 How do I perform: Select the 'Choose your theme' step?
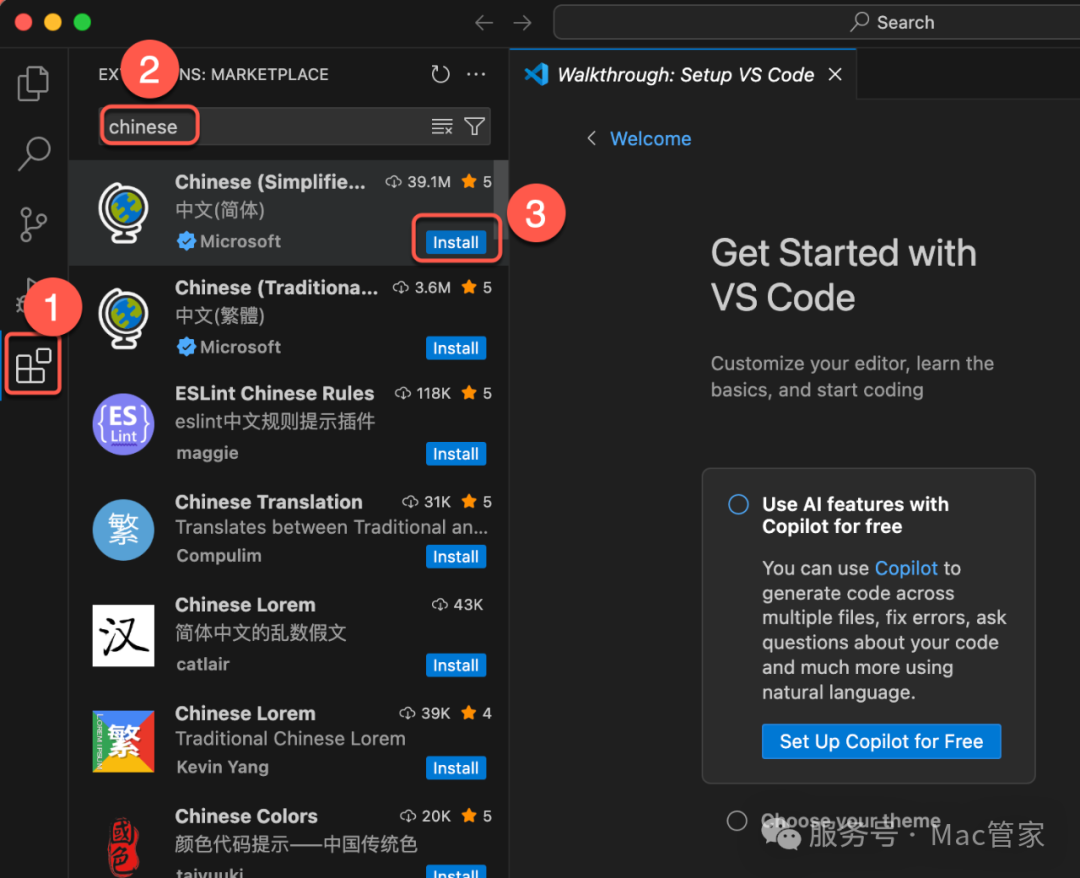pyautogui.click(x=738, y=821)
